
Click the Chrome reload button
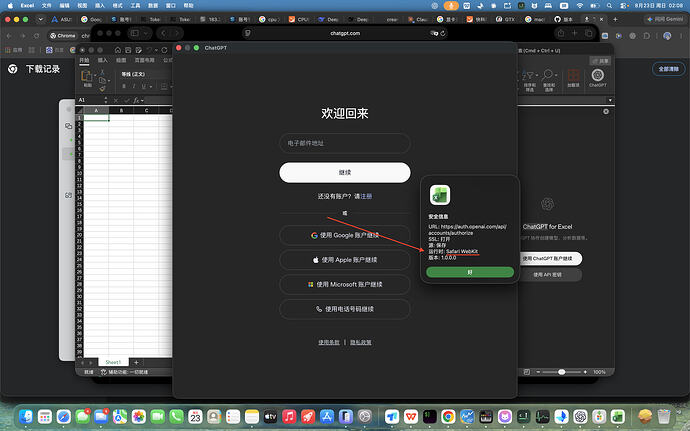(x=37, y=36)
